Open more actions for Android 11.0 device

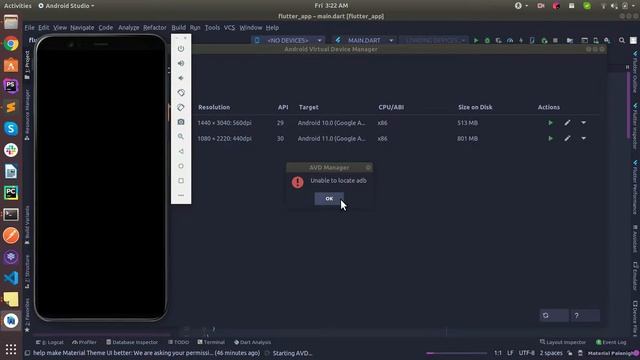[584, 139]
